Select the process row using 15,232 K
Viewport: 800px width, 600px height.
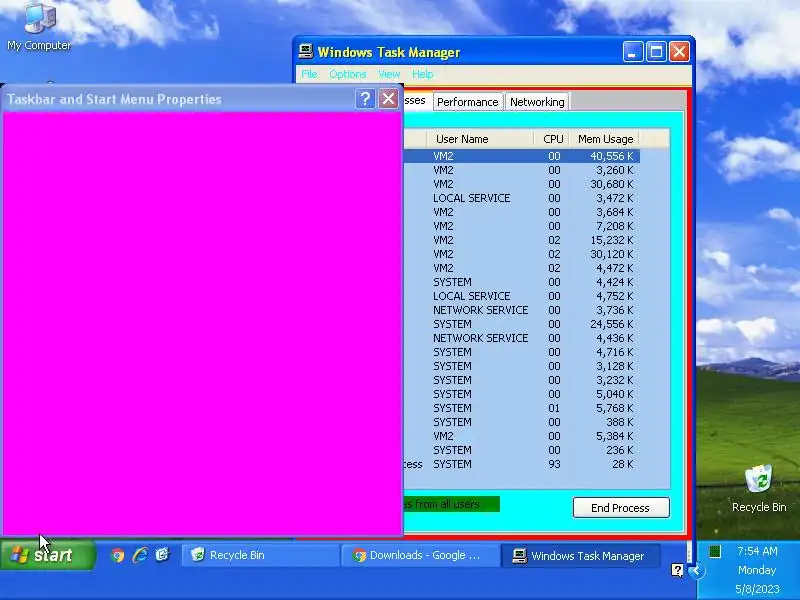point(521,240)
